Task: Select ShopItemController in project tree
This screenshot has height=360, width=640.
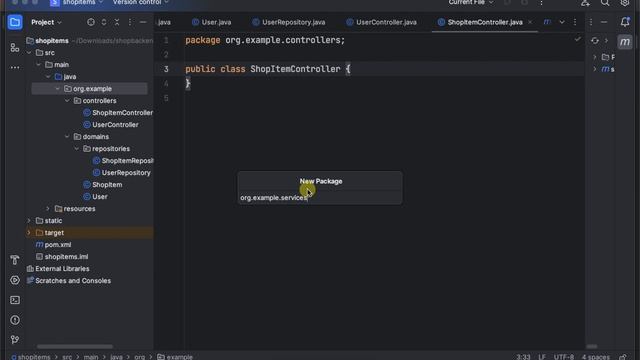Action: coord(118,113)
